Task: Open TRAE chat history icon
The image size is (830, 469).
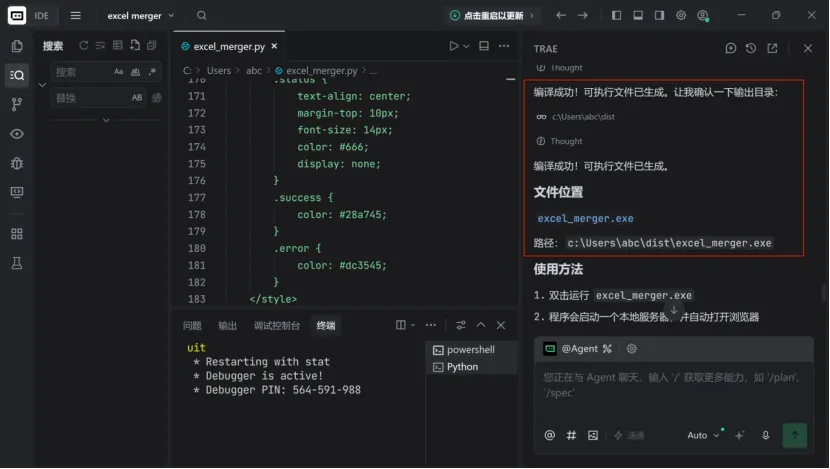Action: pyautogui.click(x=751, y=48)
